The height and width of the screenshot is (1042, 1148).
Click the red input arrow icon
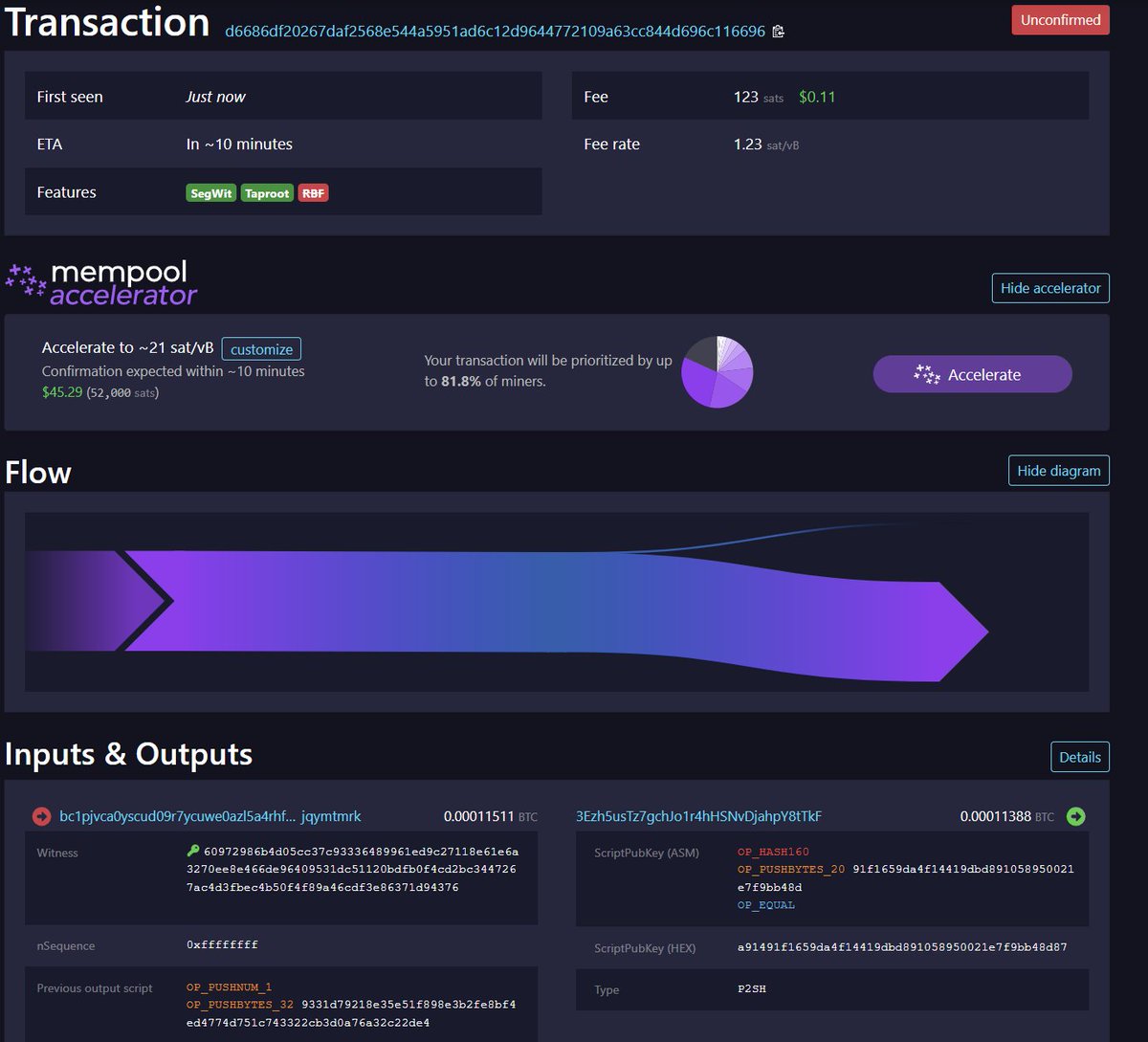pos(41,816)
